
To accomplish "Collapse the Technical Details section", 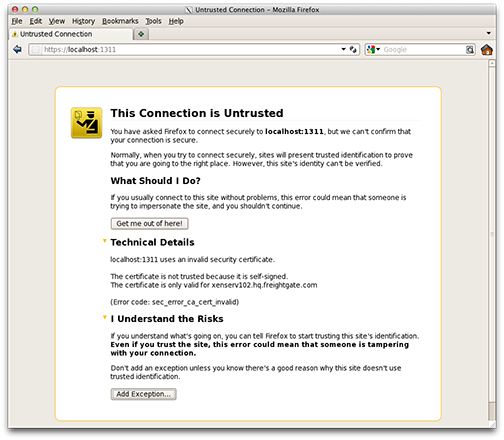I will (105, 241).
